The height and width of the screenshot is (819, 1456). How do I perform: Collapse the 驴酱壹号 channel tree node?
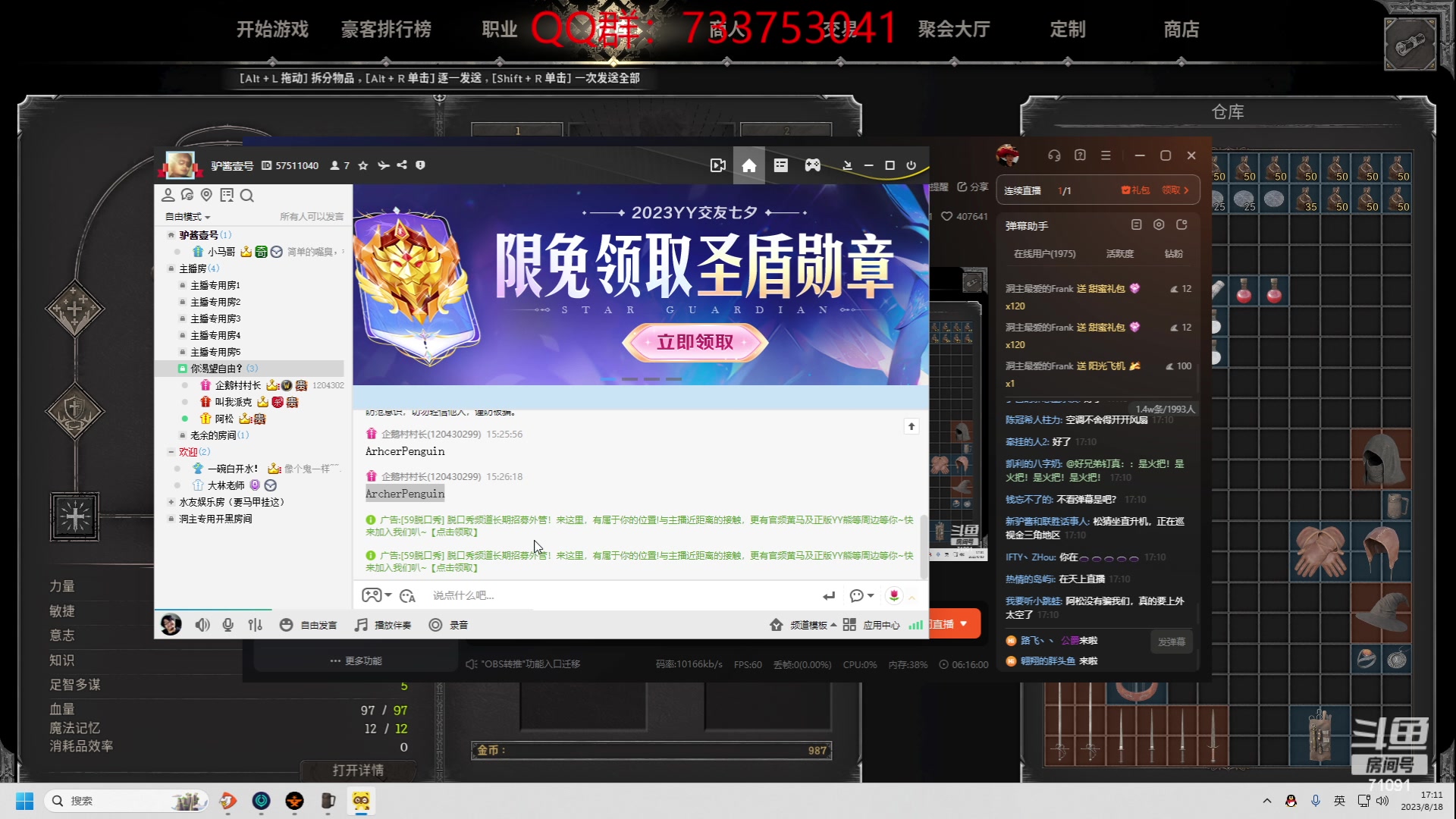click(x=171, y=235)
